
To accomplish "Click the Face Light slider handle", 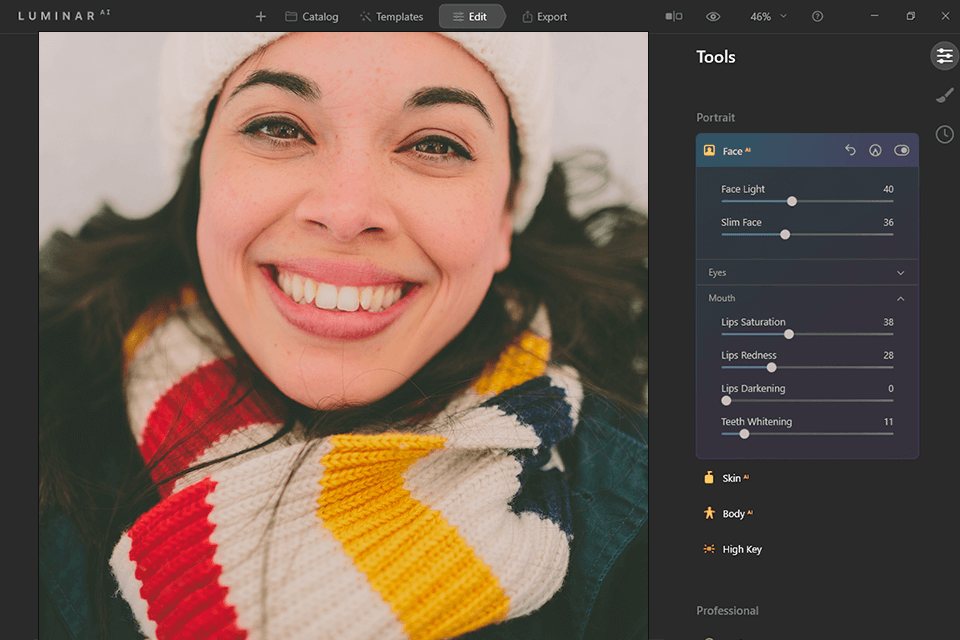I will (792, 201).
